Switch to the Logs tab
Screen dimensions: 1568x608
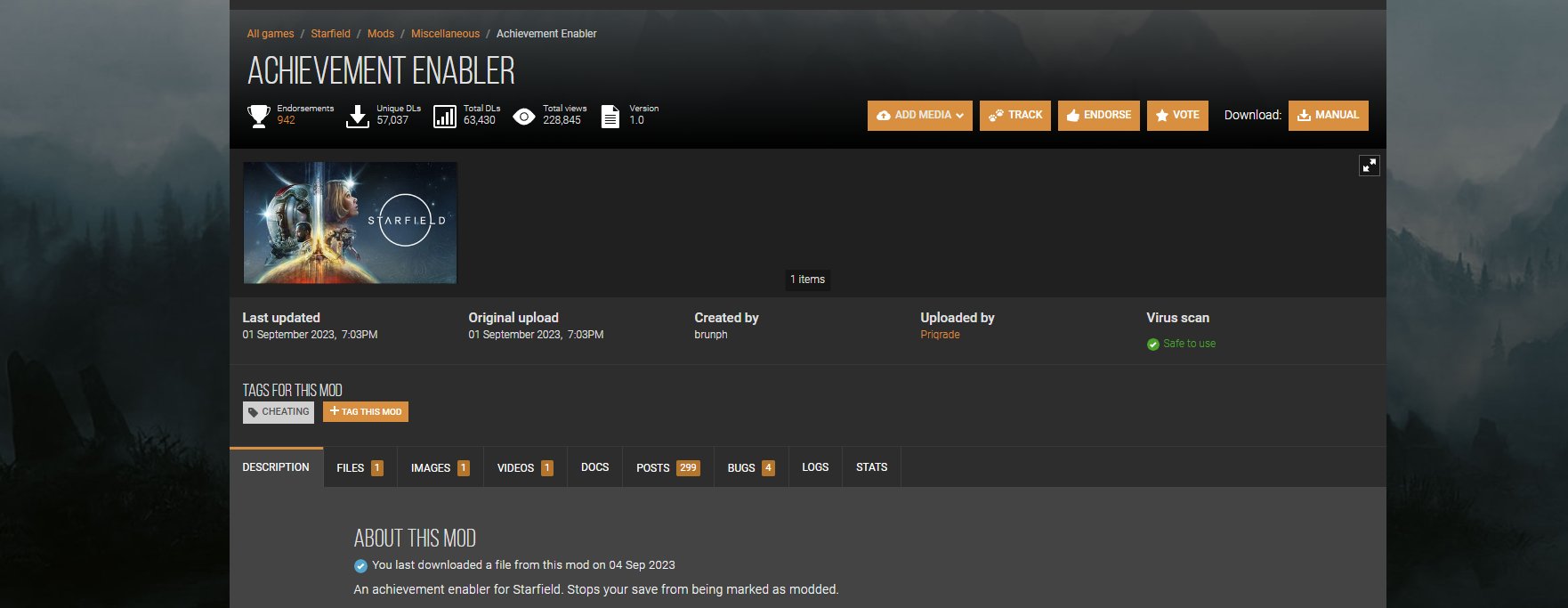tap(815, 467)
